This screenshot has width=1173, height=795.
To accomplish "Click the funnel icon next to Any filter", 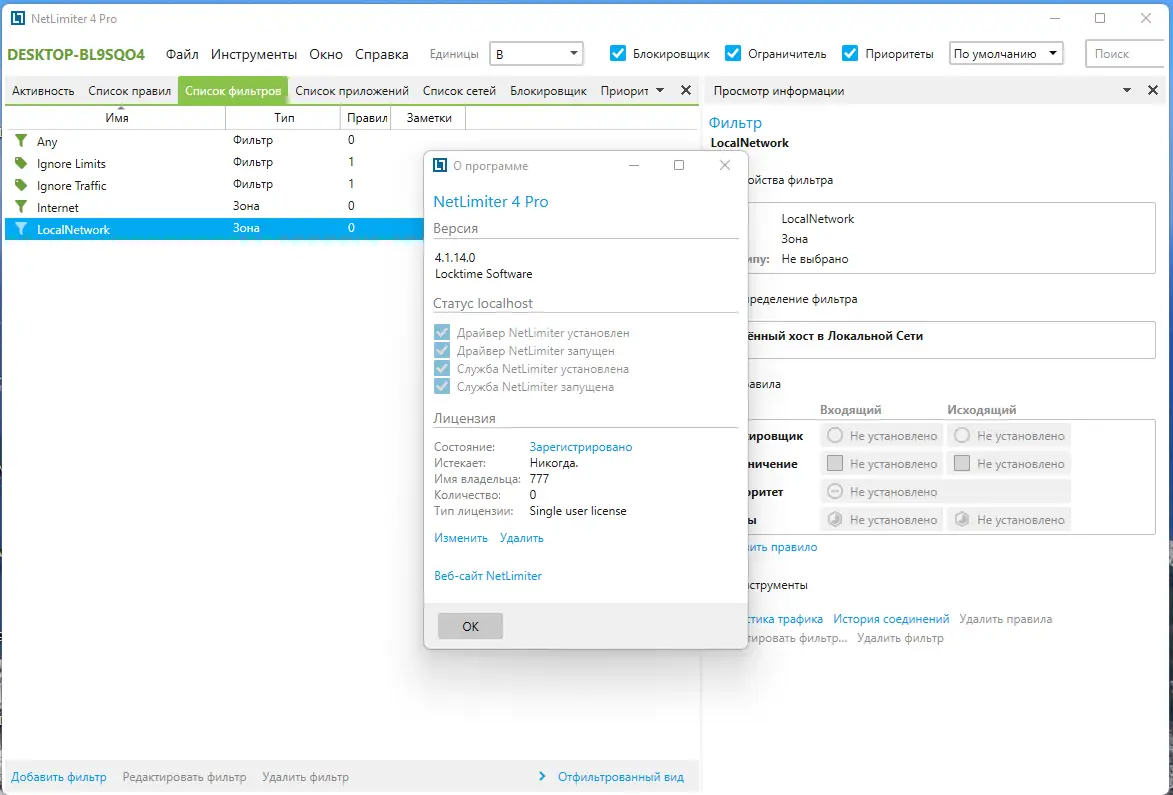I will pyautogui.click(x=21, y=141).
